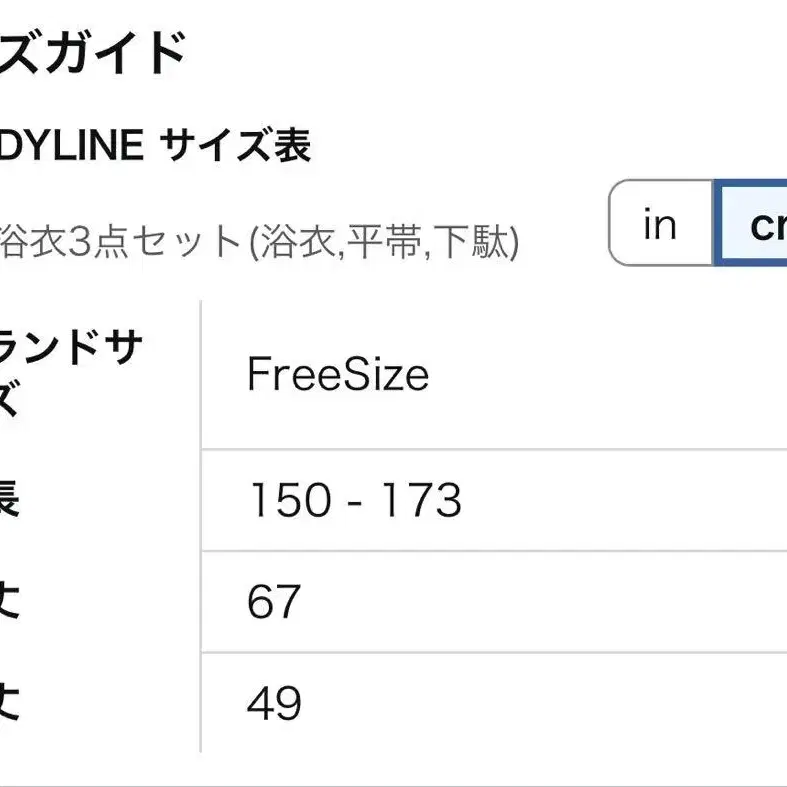787x787 pixels.
Task: Click the 下駄 word in description
Action: pos(472,241)
